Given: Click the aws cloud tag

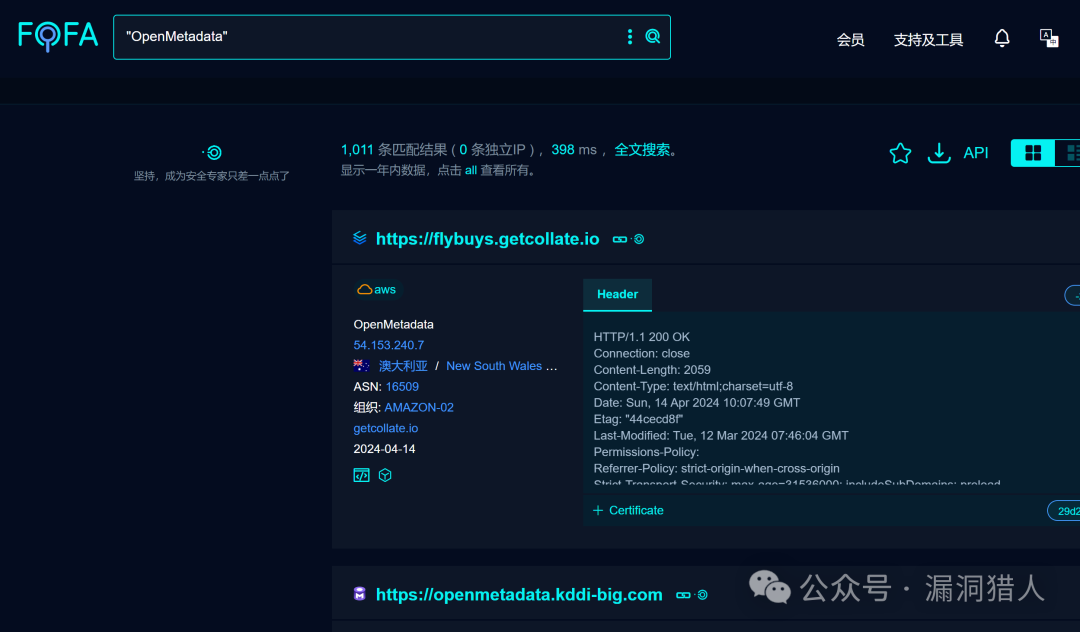Looking at the screenshot, I should point(377,290).
